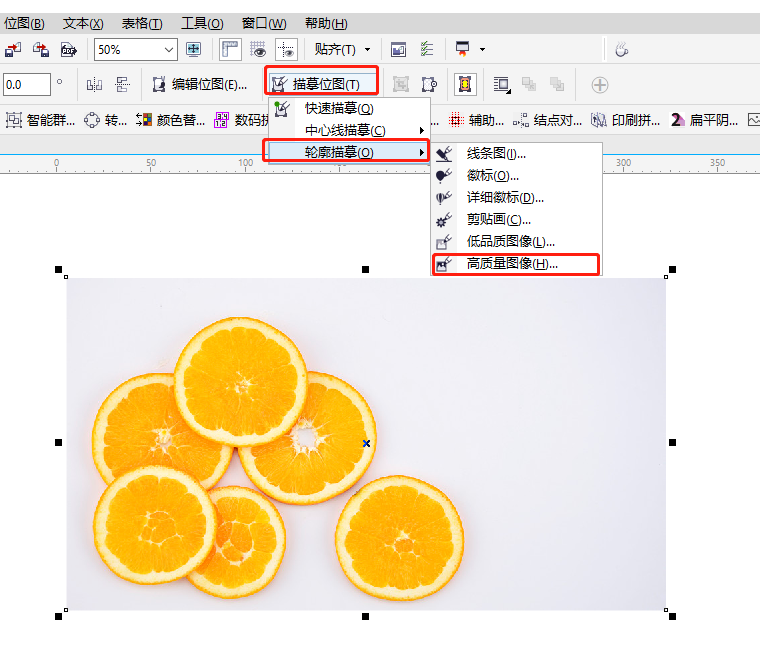Image resolution: width=760 pixels, height=649 pixels.
Task: Toggle the grid display icon
Action: pos(258,49)
